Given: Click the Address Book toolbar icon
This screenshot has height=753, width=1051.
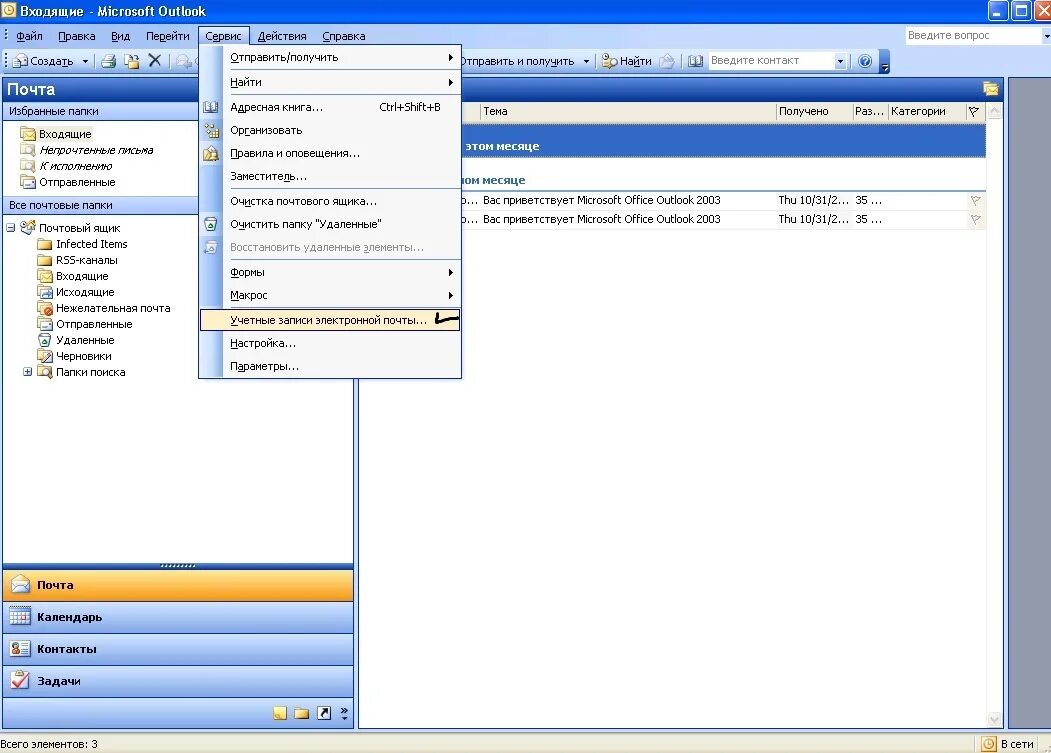Looking at the screenshot, I should point(696,61).
